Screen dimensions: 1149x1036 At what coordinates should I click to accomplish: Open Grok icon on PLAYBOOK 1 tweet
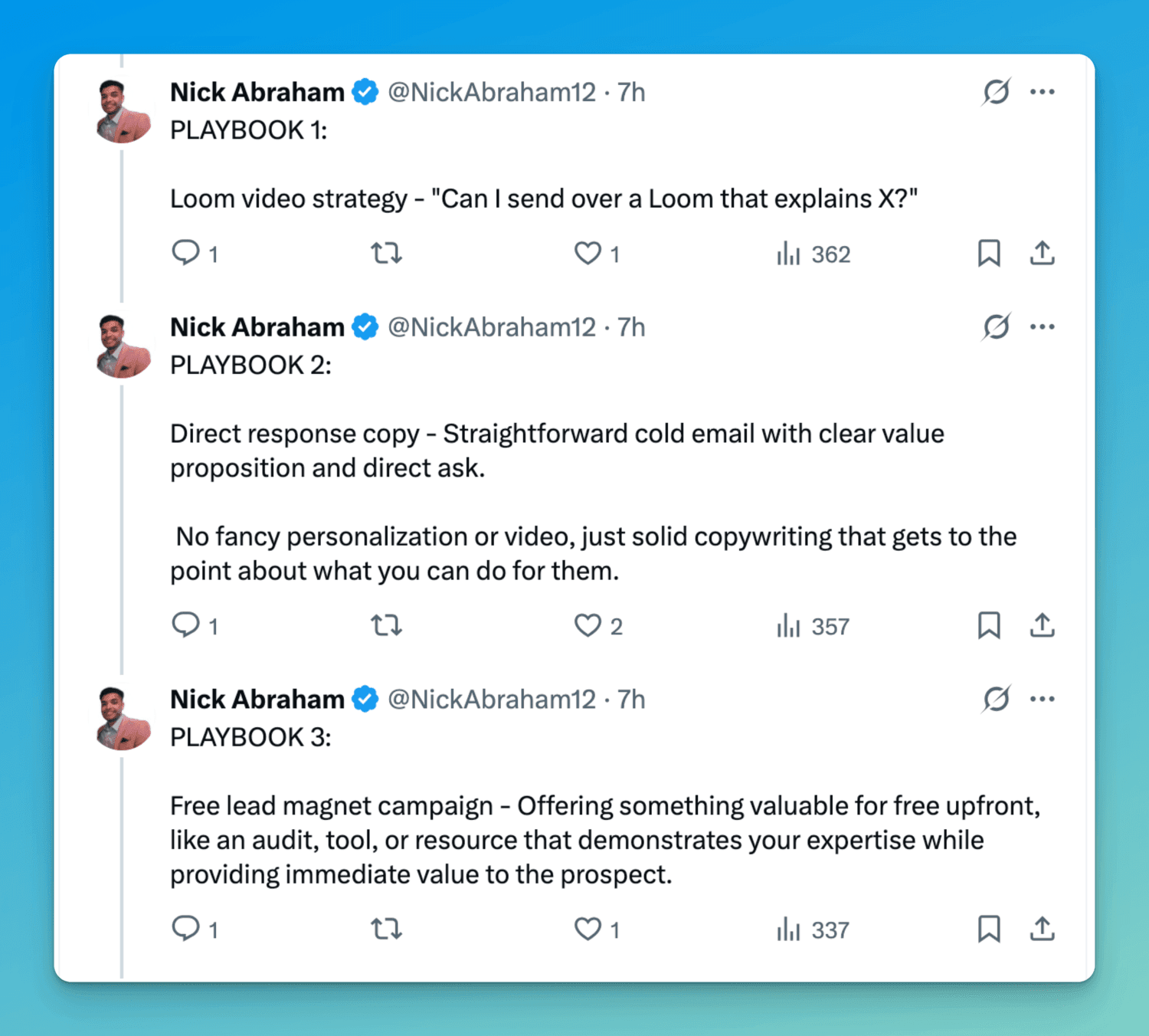click(996, 92)
